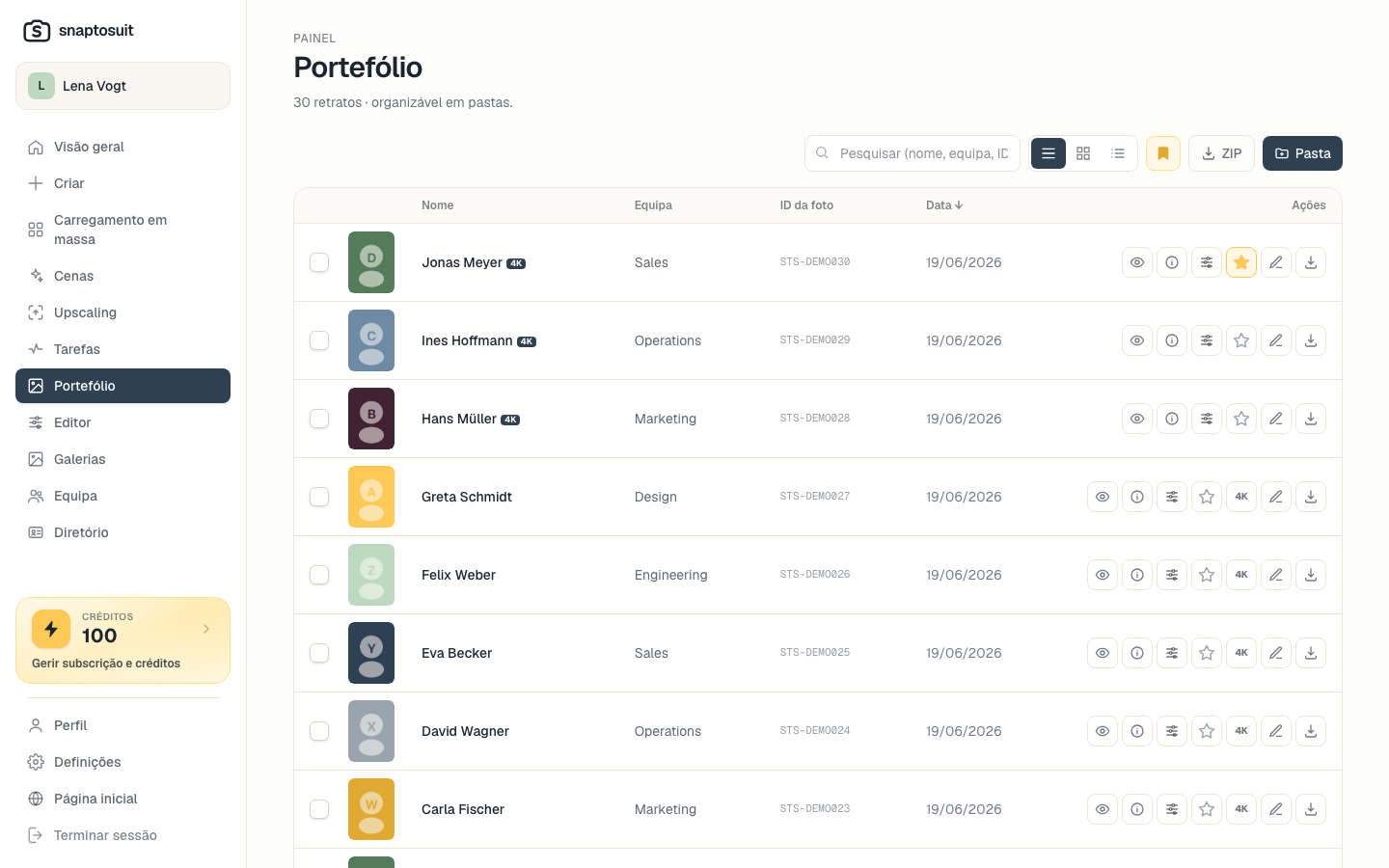Switch to table list view
Screen dimensions: 1389x868
click(1049, 153)
